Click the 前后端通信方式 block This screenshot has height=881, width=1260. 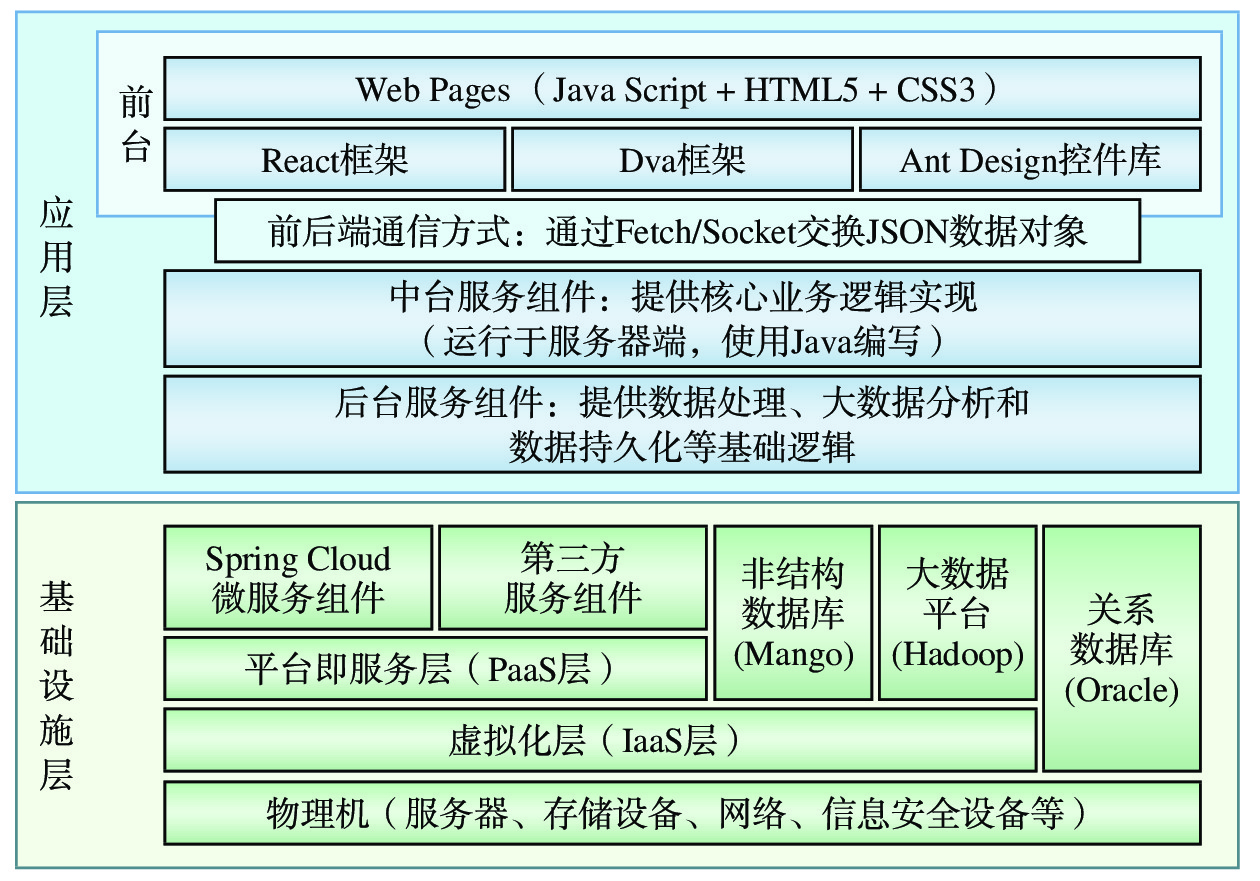coord(677,231)
